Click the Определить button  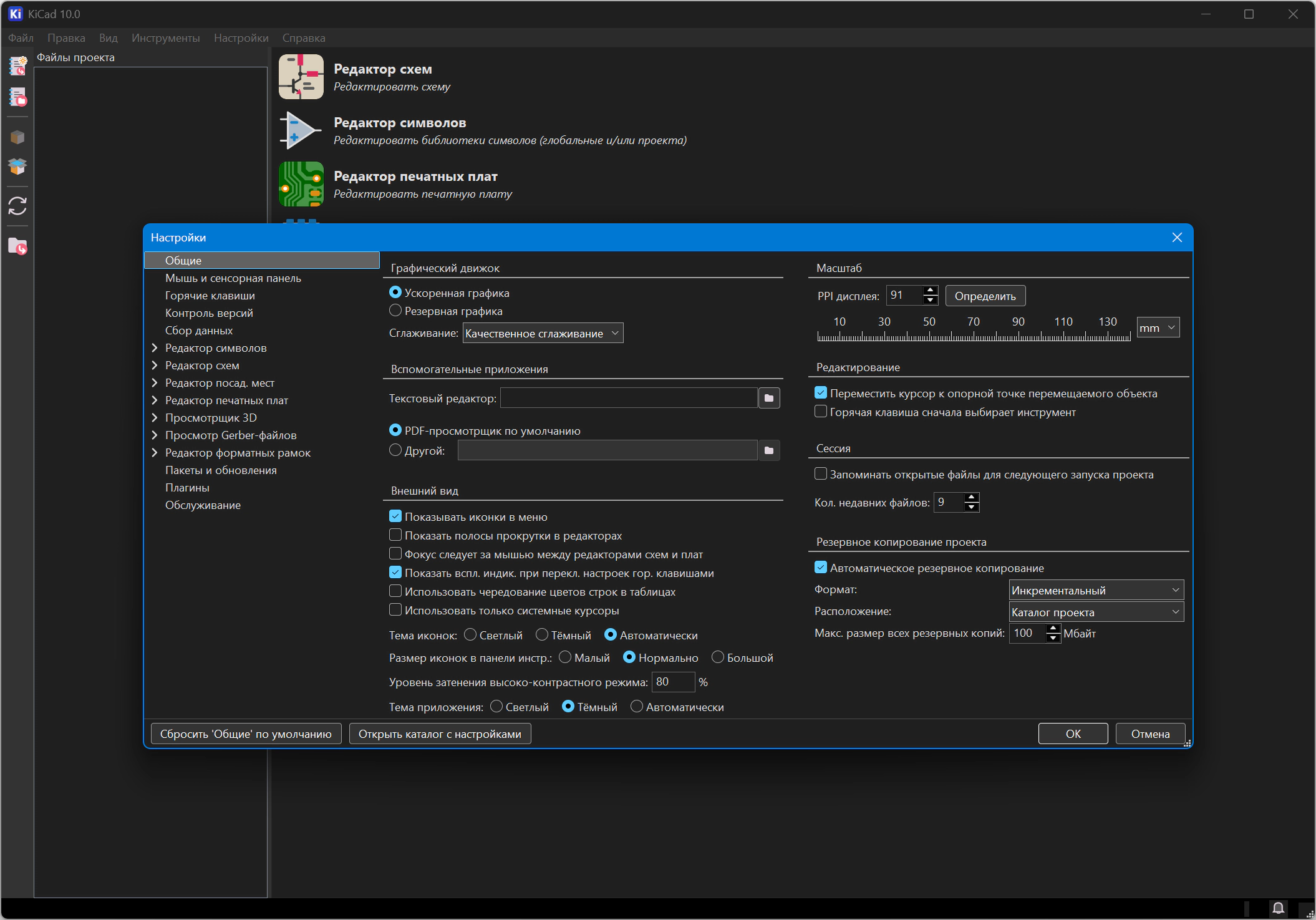(x=985, y=296)
